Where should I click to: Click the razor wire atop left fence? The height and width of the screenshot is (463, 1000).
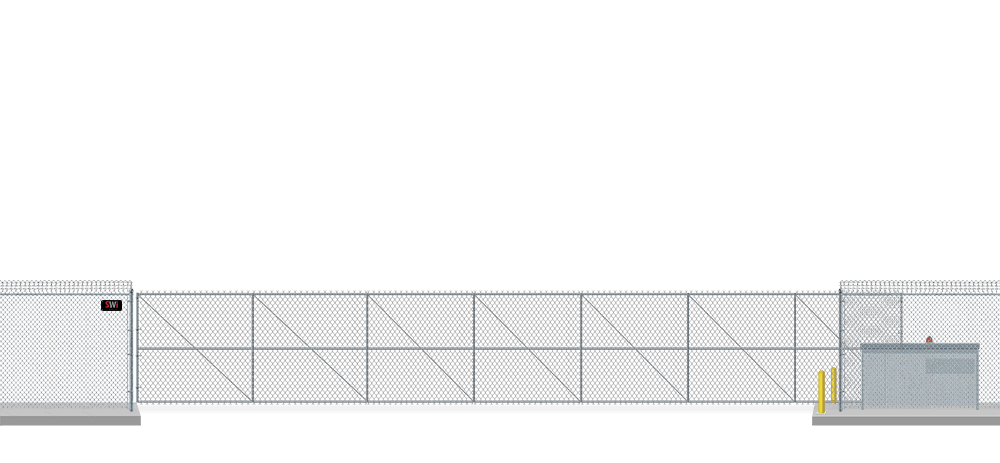pyautogui.click(x=65, y=286)
